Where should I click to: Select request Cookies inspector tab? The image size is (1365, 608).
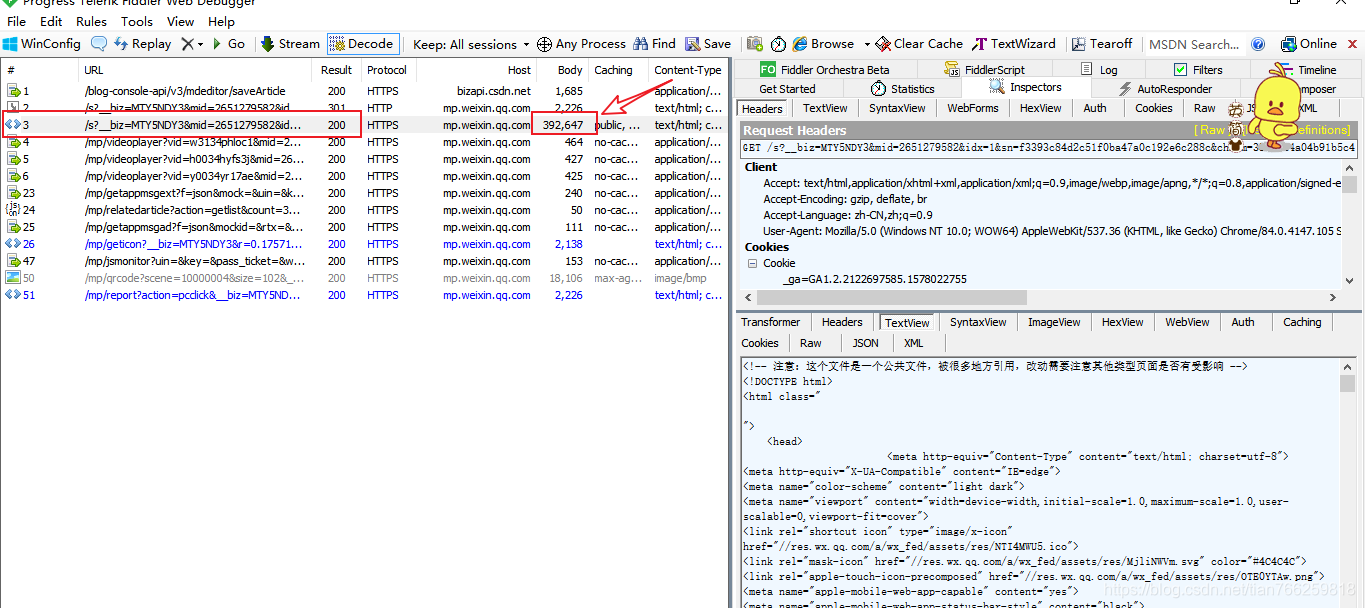point(1153,108)
